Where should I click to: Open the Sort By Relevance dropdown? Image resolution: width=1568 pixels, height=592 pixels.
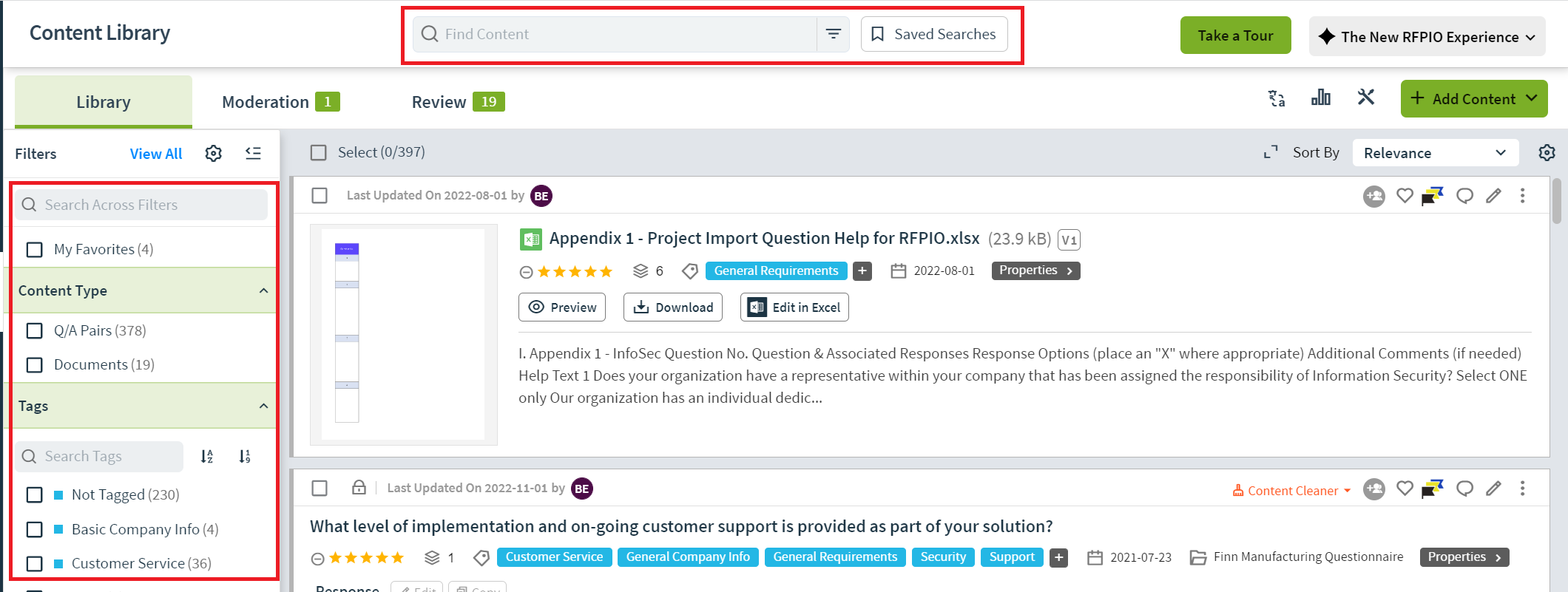tap(1435, 153)
